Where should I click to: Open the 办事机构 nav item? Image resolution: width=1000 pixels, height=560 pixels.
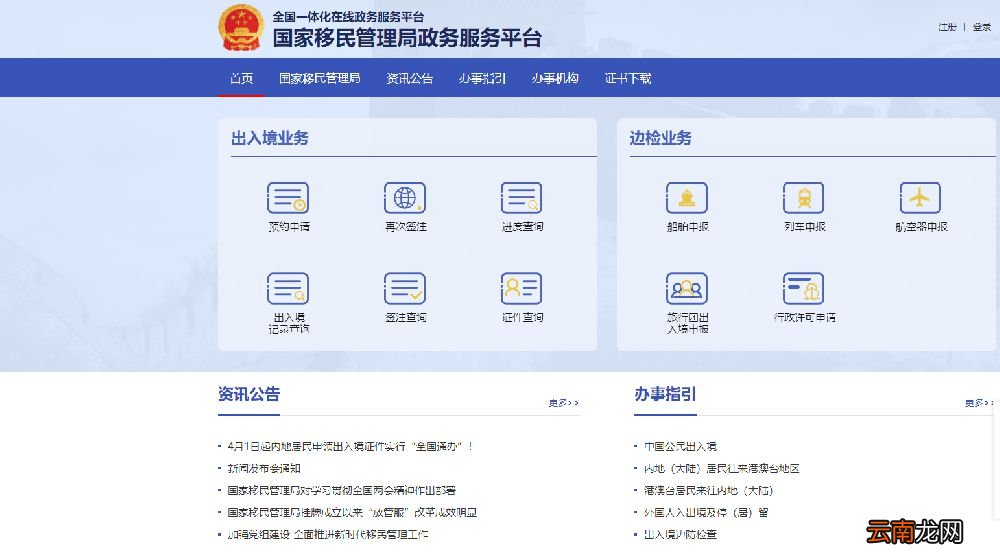(x=555, y=78)
